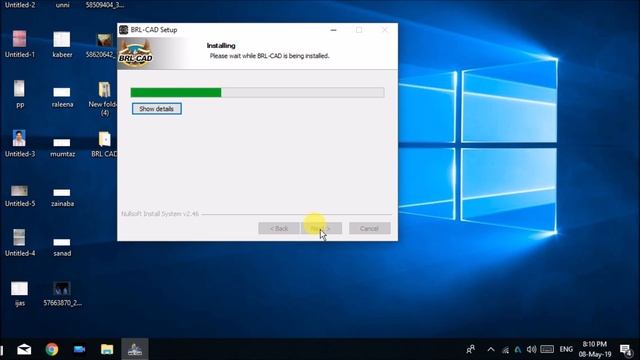Viewport: 640px width, 360px height.
Task: Select the BRL CAD desktop file icon
Action: [x=104, y=144]
